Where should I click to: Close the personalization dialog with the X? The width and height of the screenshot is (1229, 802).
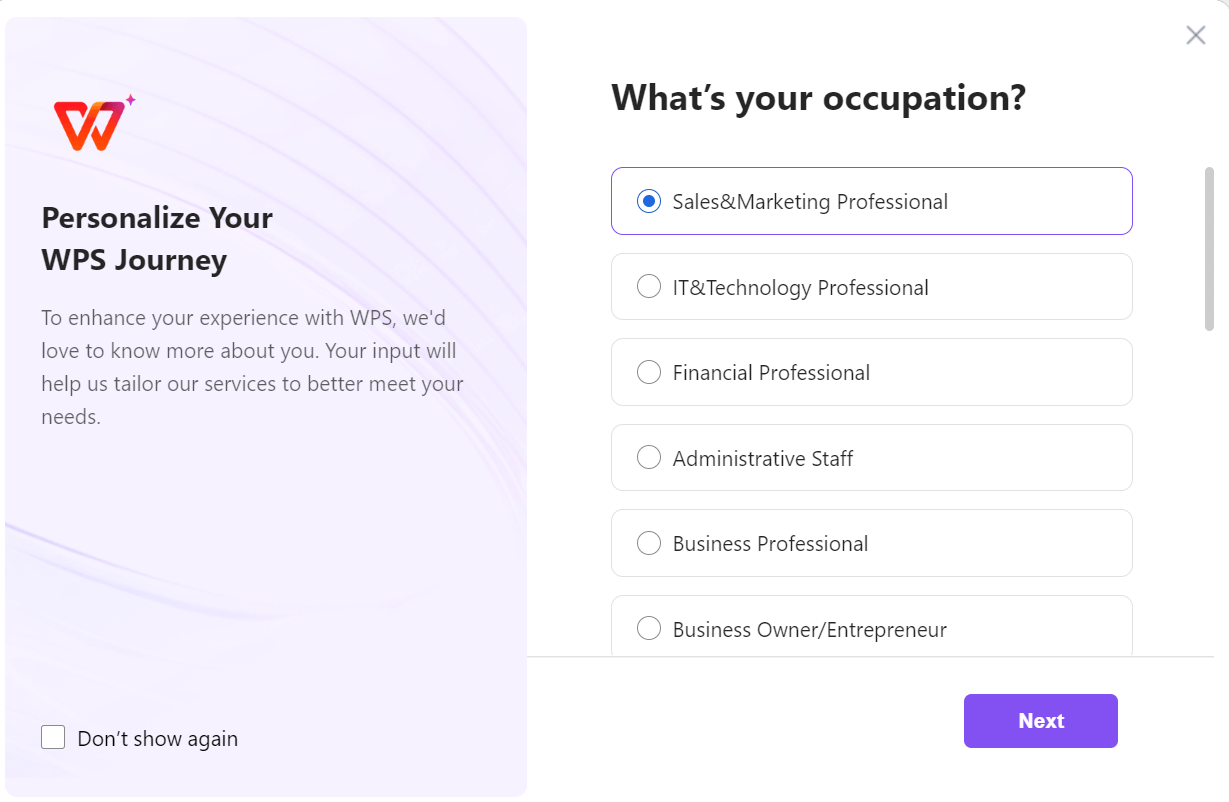click(x=1195, y=35)
